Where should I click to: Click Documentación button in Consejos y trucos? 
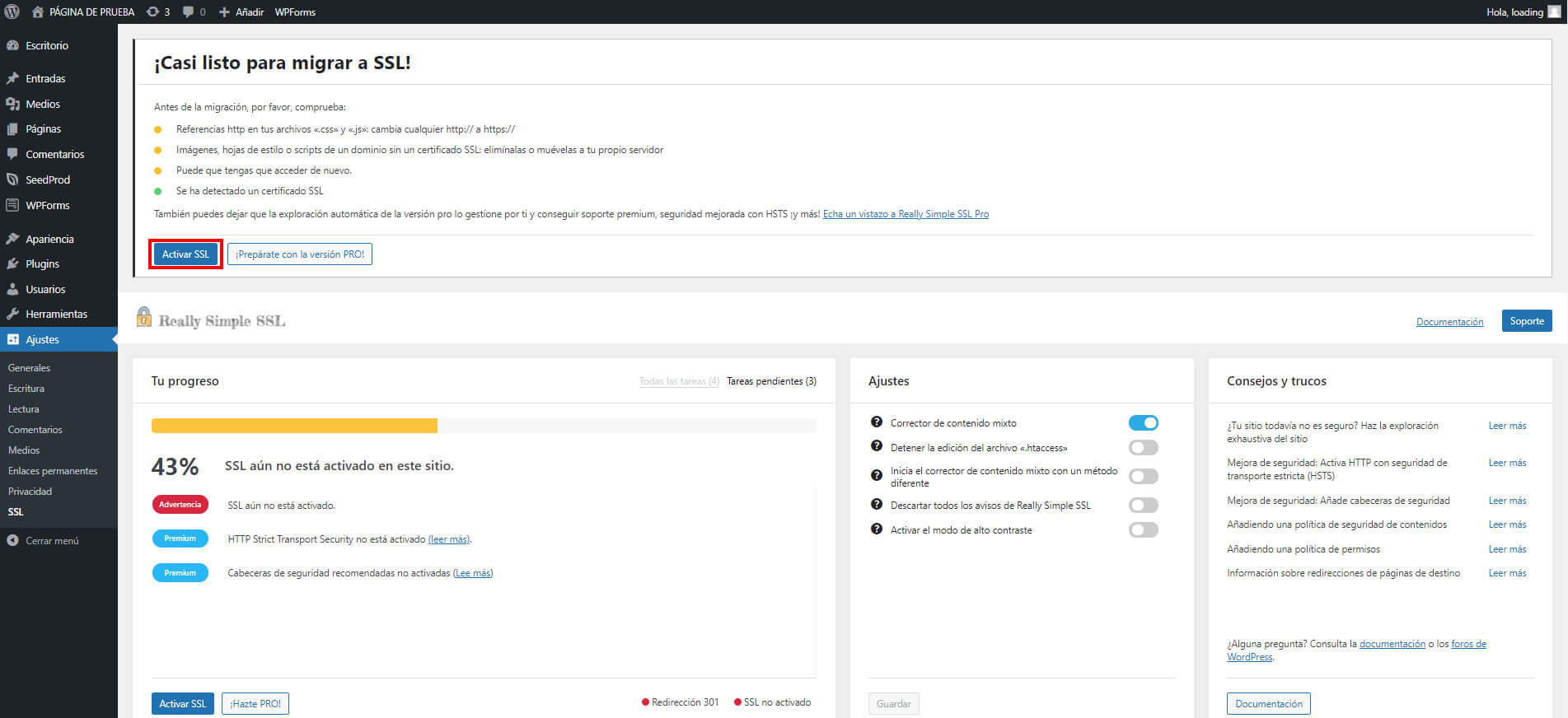pos(1269,704)
